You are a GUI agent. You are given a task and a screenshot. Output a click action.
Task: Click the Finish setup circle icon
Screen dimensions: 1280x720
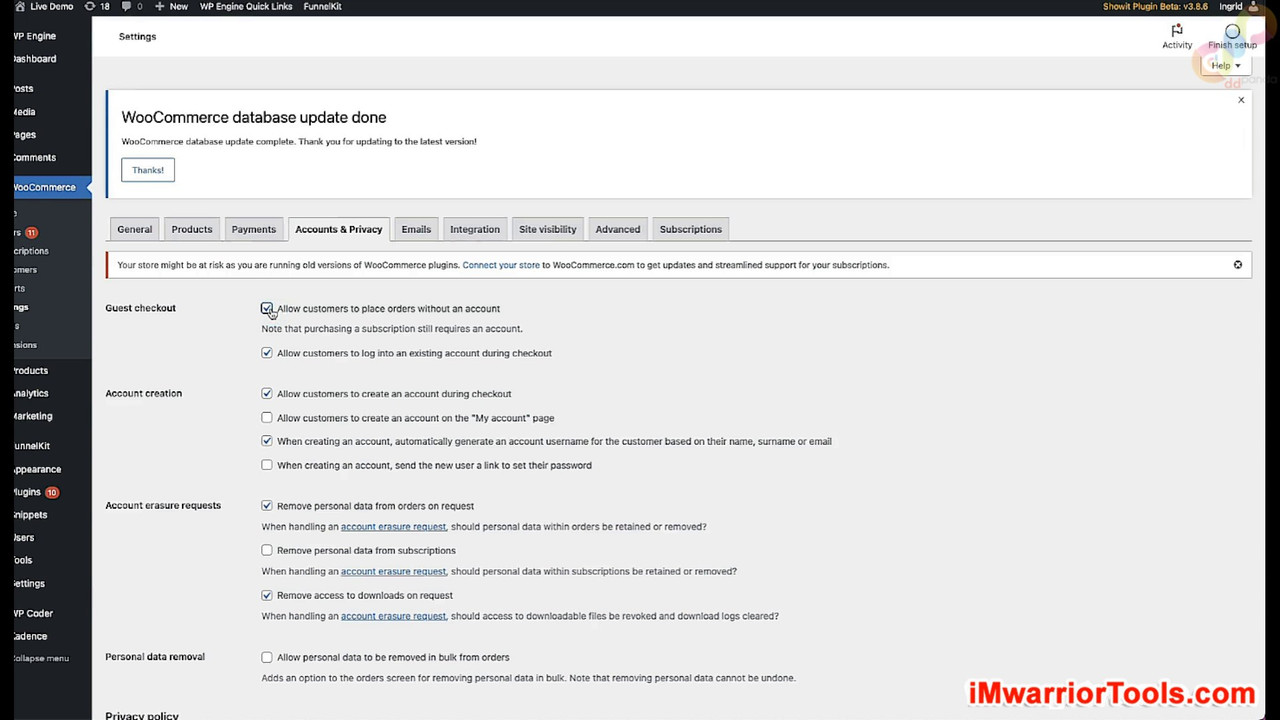(x=1232, y=31)
